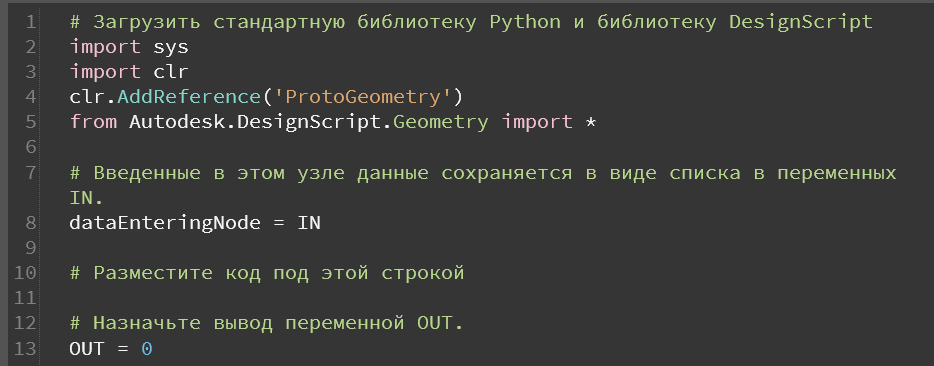Click the word 'clr' after import on line 3
The image size is (934, 366).
point(171,72)
